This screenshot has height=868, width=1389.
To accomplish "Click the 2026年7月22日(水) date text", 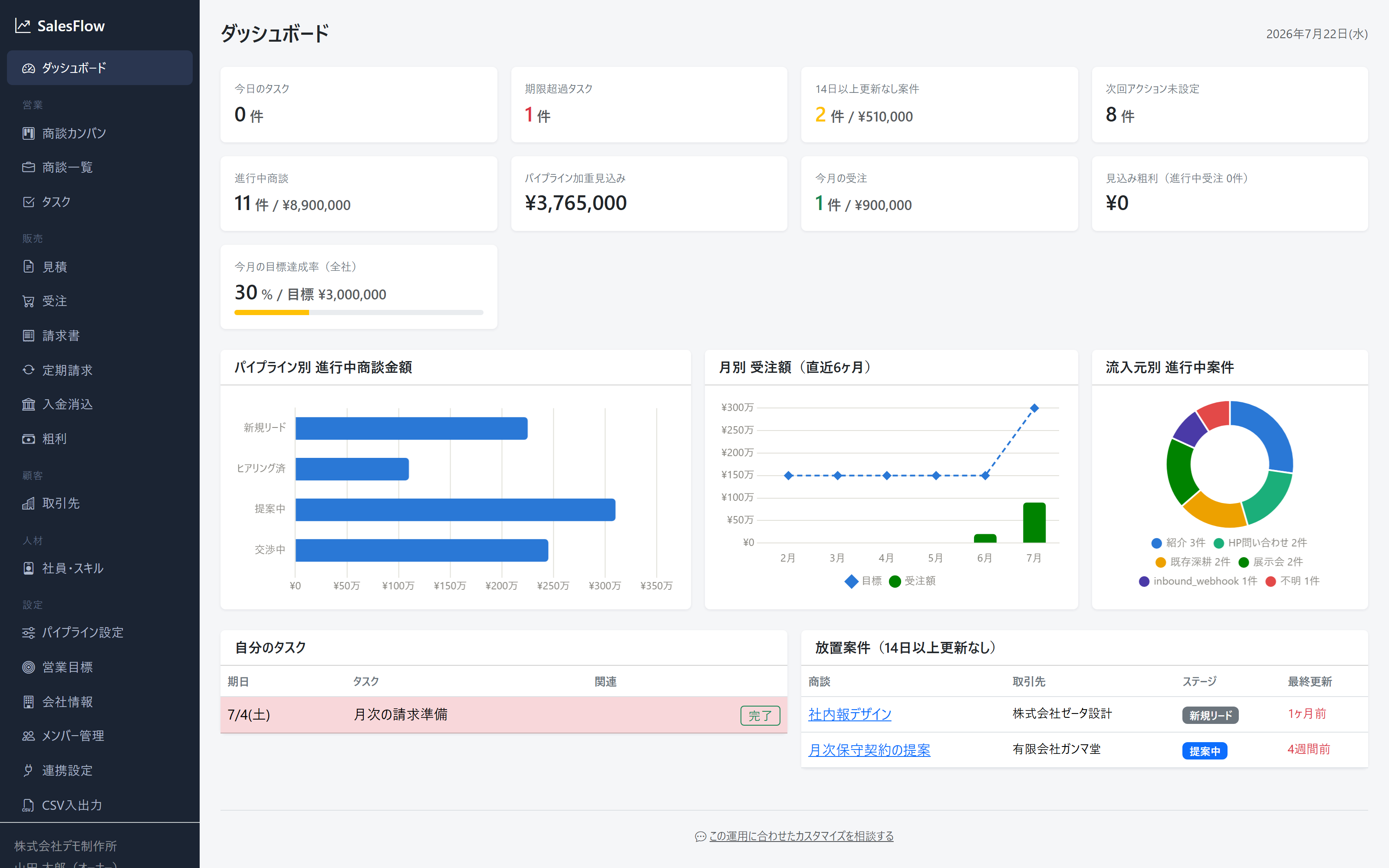I will click(1317, 34).
